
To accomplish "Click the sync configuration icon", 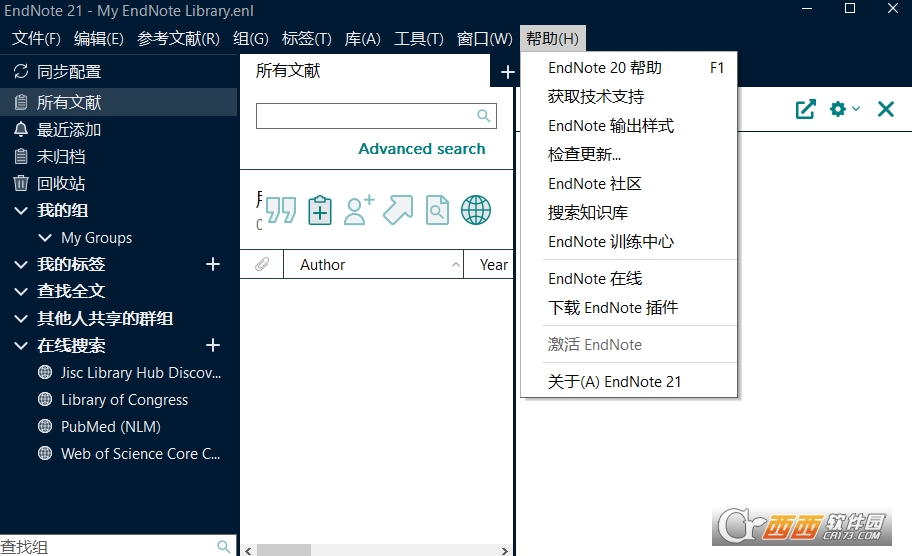I will [21, 72].
